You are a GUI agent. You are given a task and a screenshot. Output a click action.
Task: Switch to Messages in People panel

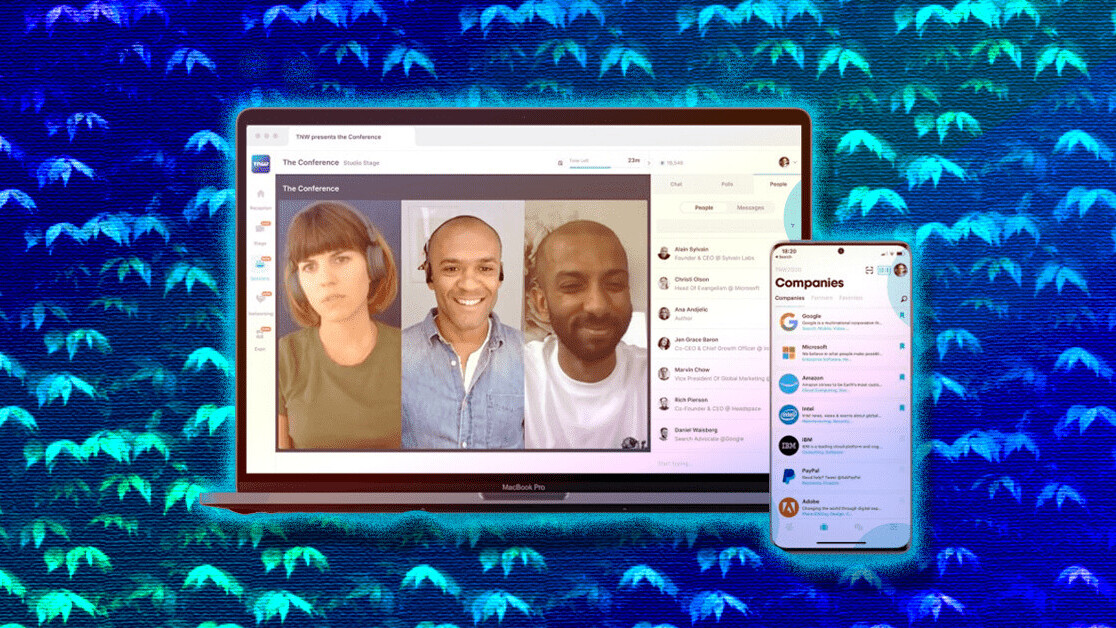click(x=750, y=208)
